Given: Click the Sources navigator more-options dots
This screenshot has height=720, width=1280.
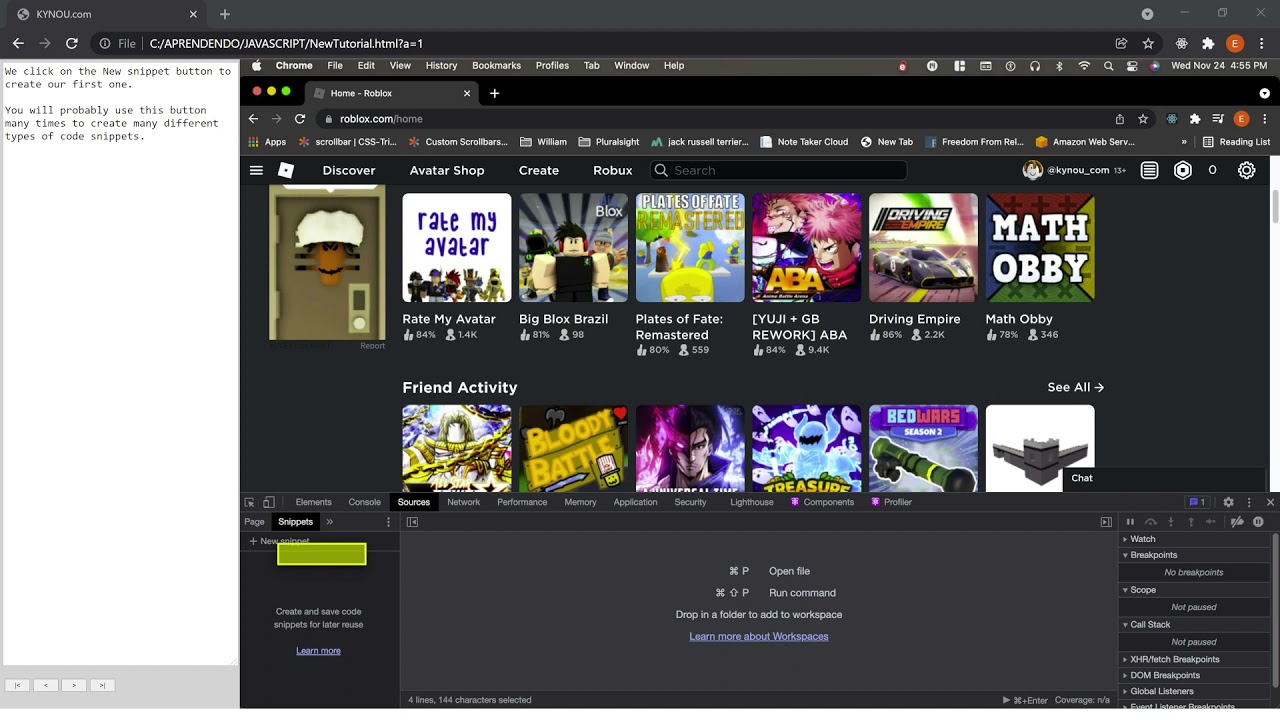Looking at the screenshot, I should pyautogui.click(x=389, y=522).
